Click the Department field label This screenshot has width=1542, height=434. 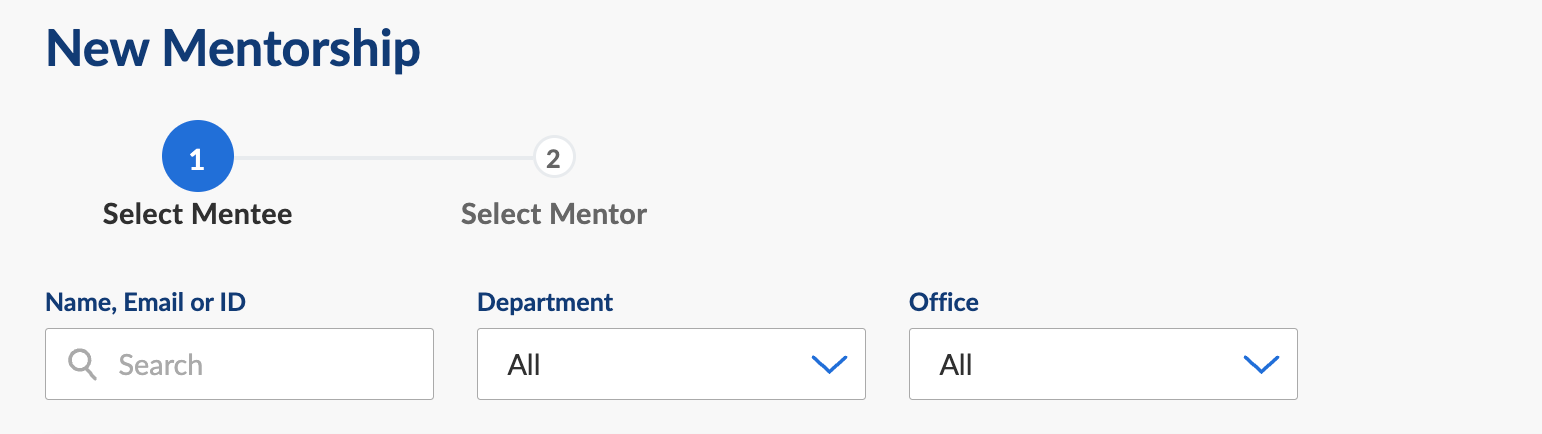tap(545, 302)
